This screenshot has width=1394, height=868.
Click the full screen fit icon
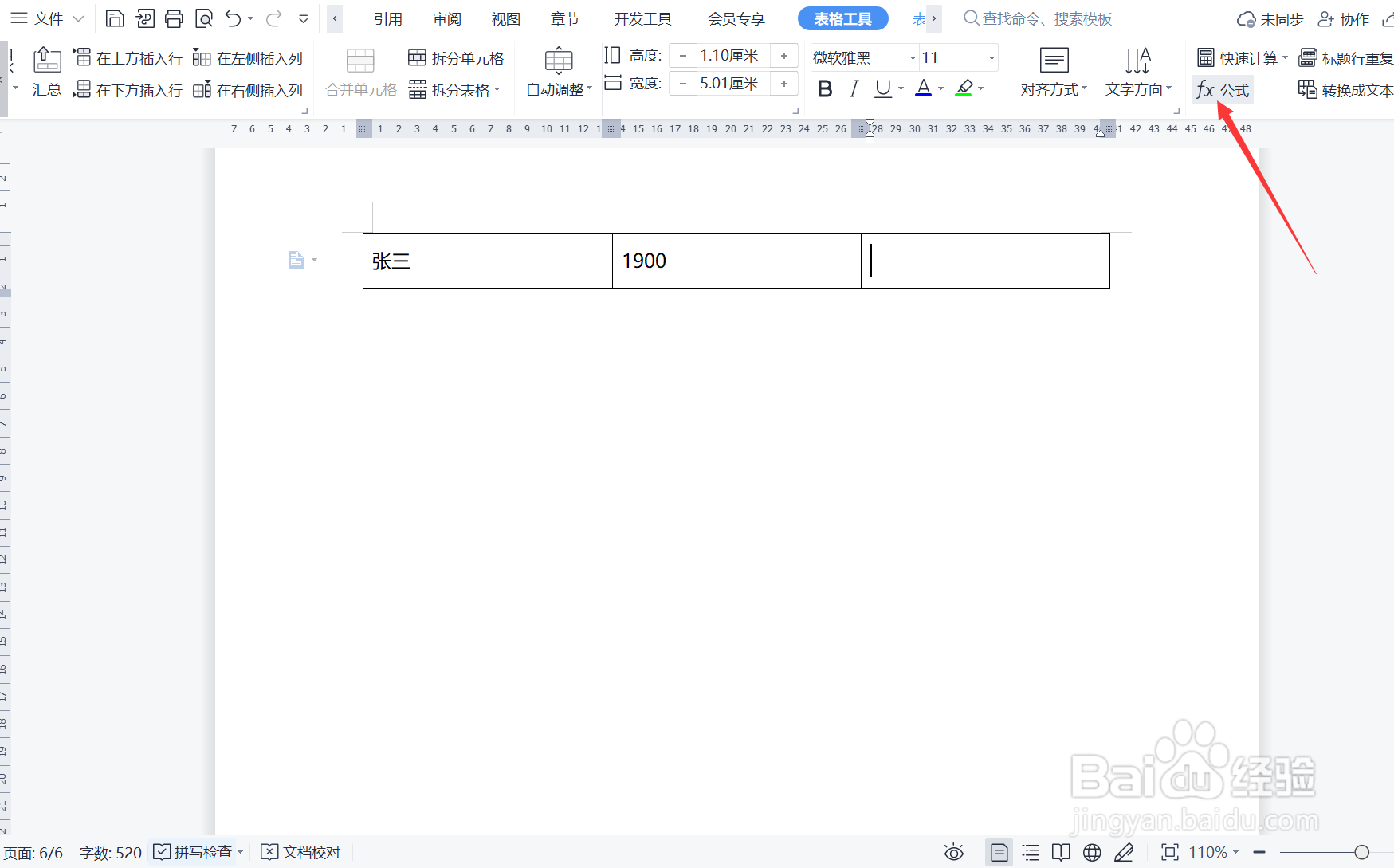[x=1169, y=852]
